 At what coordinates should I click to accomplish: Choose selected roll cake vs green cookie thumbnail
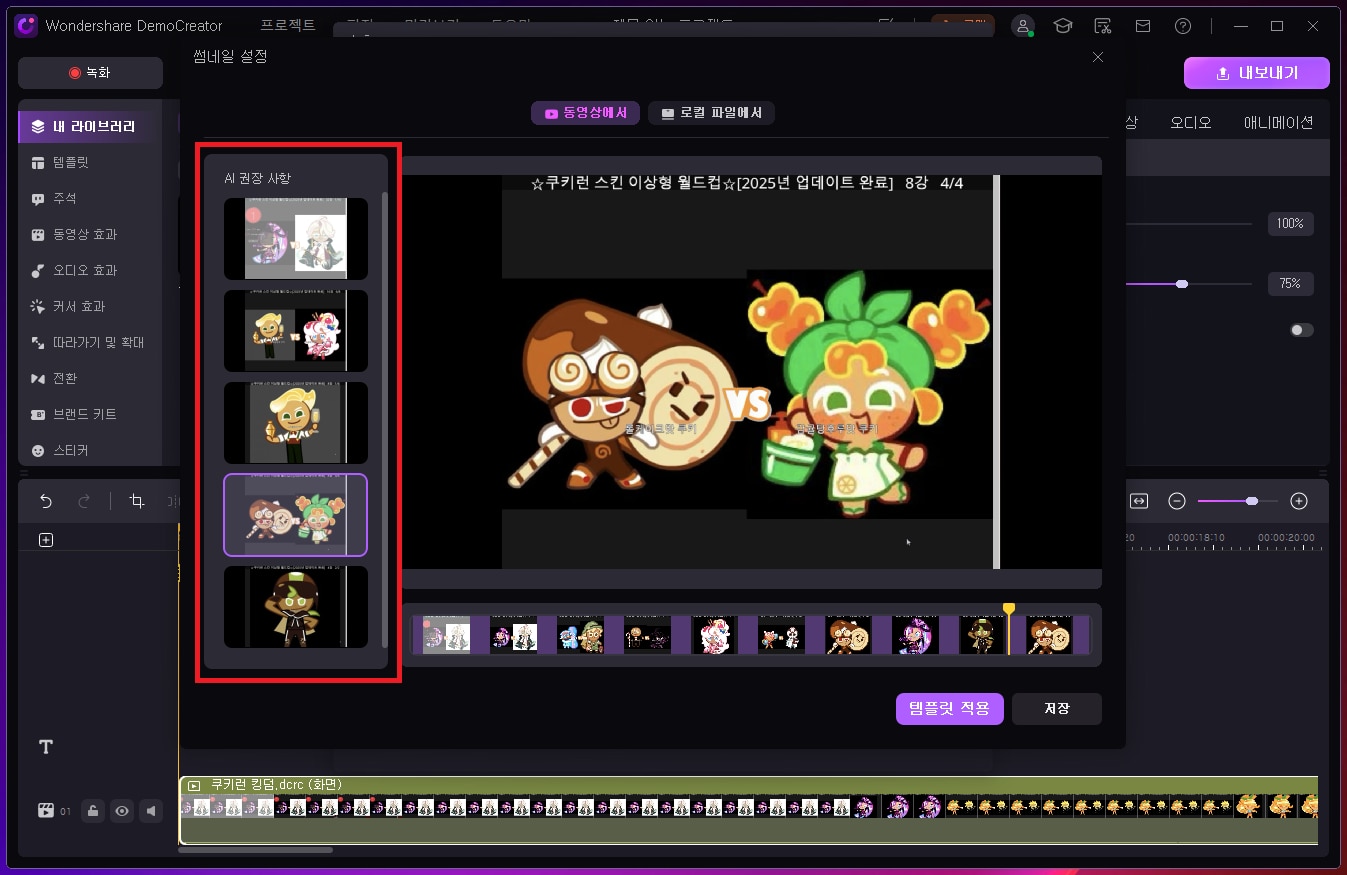click(x=296, y=515)
